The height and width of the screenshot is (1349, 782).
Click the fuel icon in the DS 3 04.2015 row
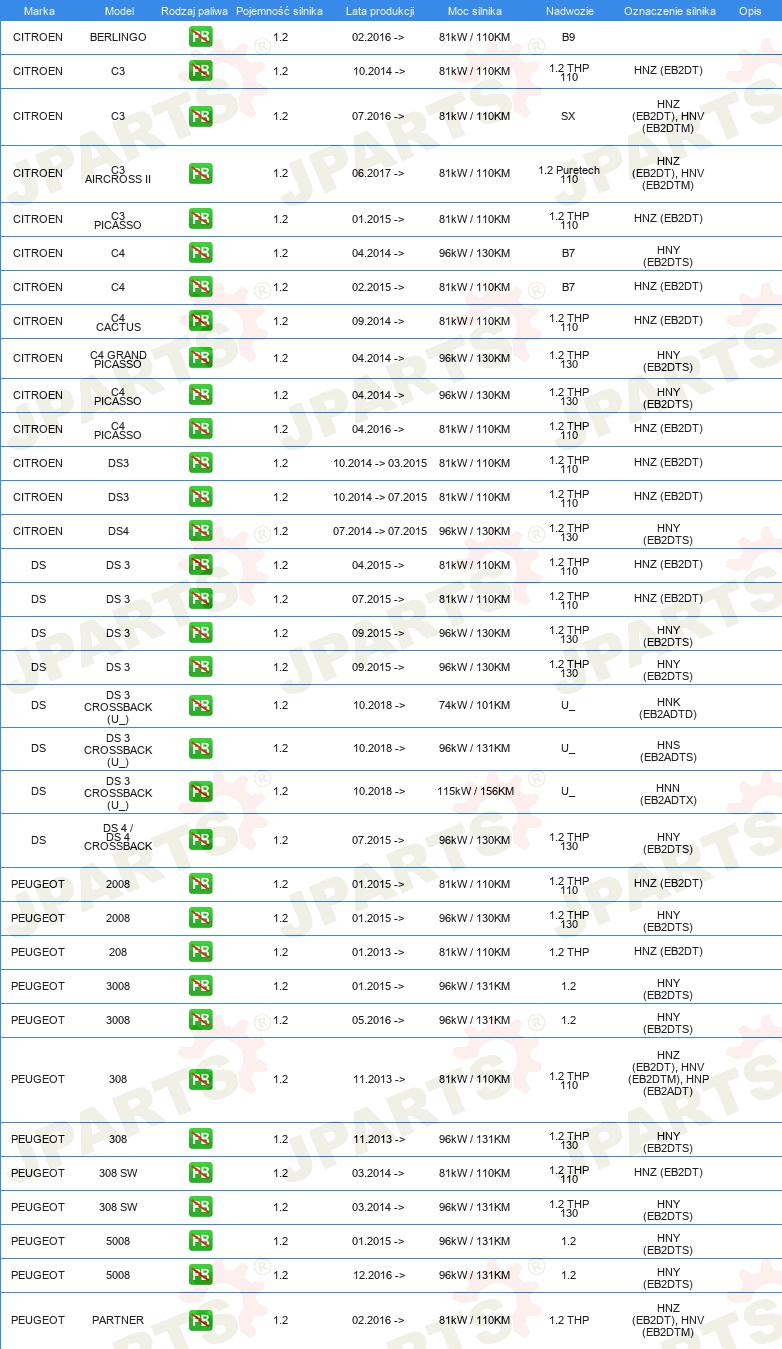[x=200, y=566]
